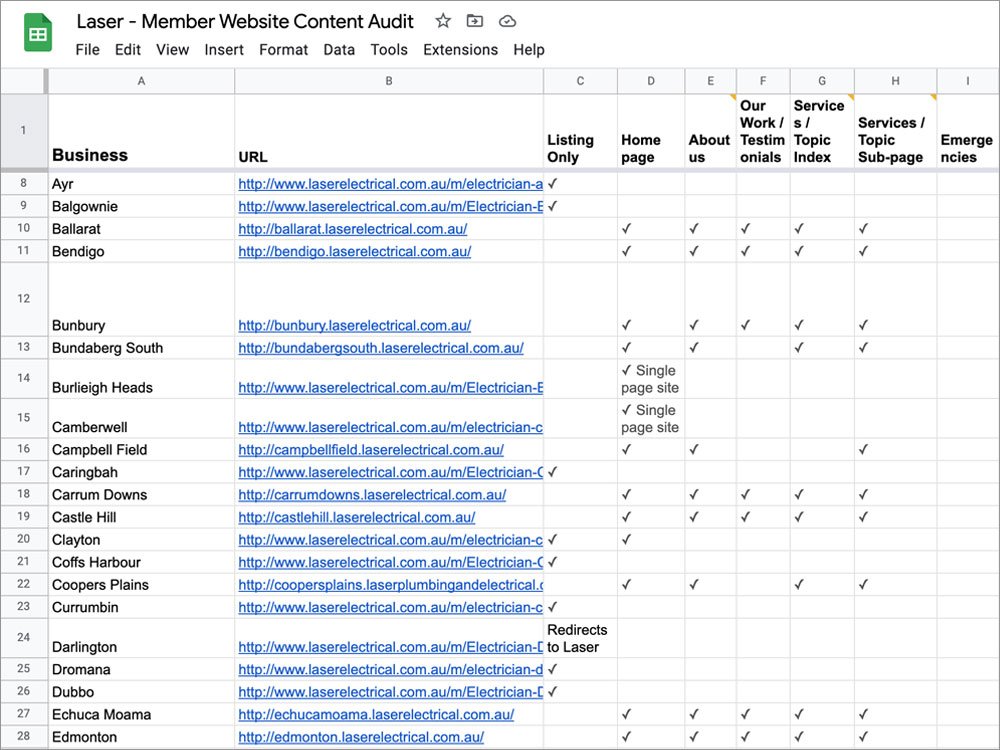
Task: Select row 24 header
Action: pyautogui.click(x=24, y=637)
